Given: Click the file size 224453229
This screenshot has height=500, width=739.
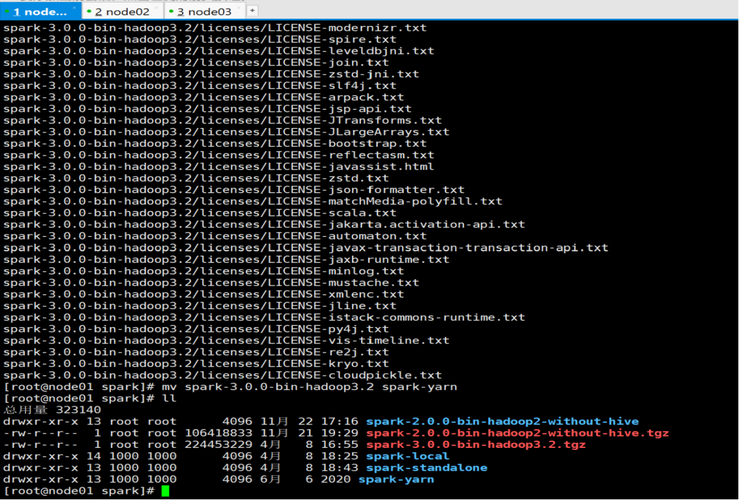Looking at the screenshot, I should pyautogui.click(x=218, y=445).
